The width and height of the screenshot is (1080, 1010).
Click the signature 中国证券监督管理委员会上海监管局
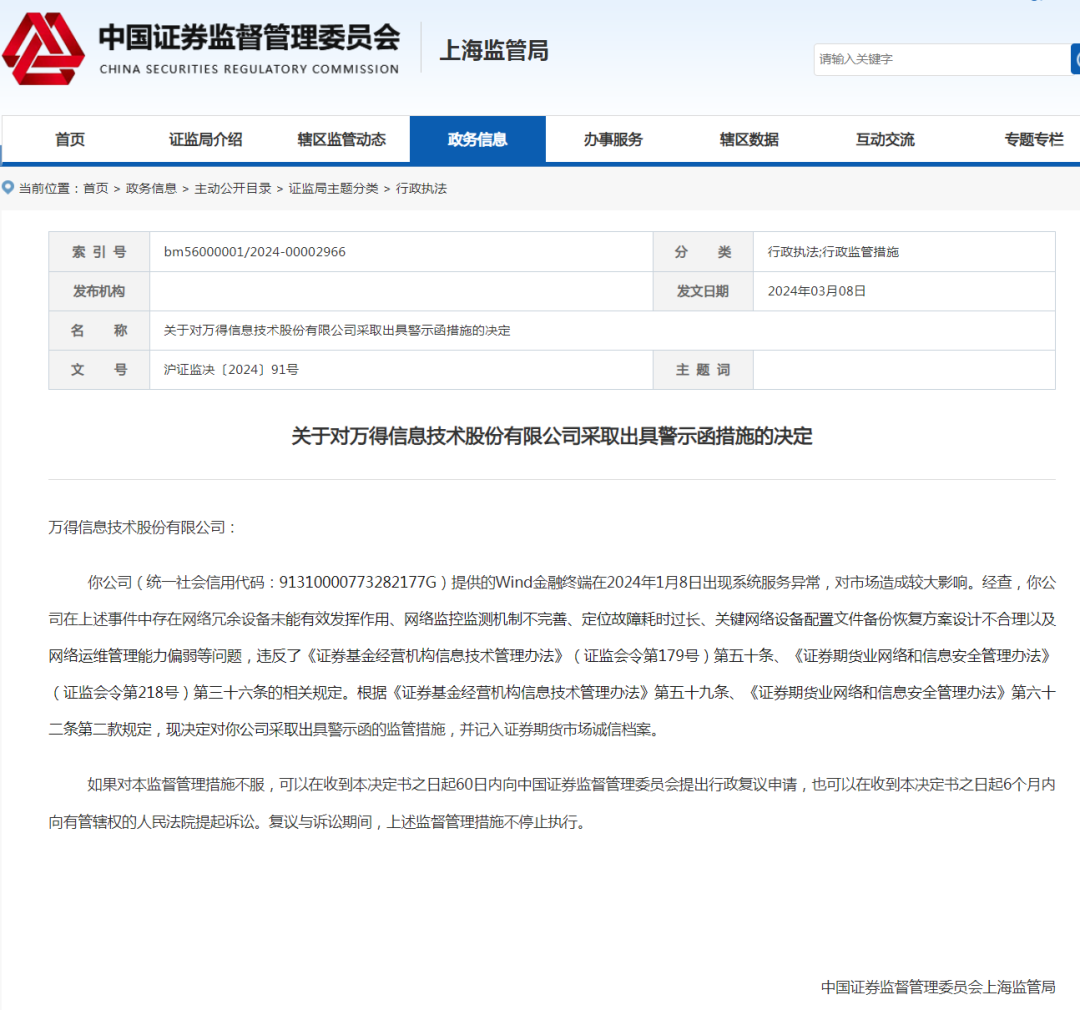pyautogui.click(x=938, y=987)
